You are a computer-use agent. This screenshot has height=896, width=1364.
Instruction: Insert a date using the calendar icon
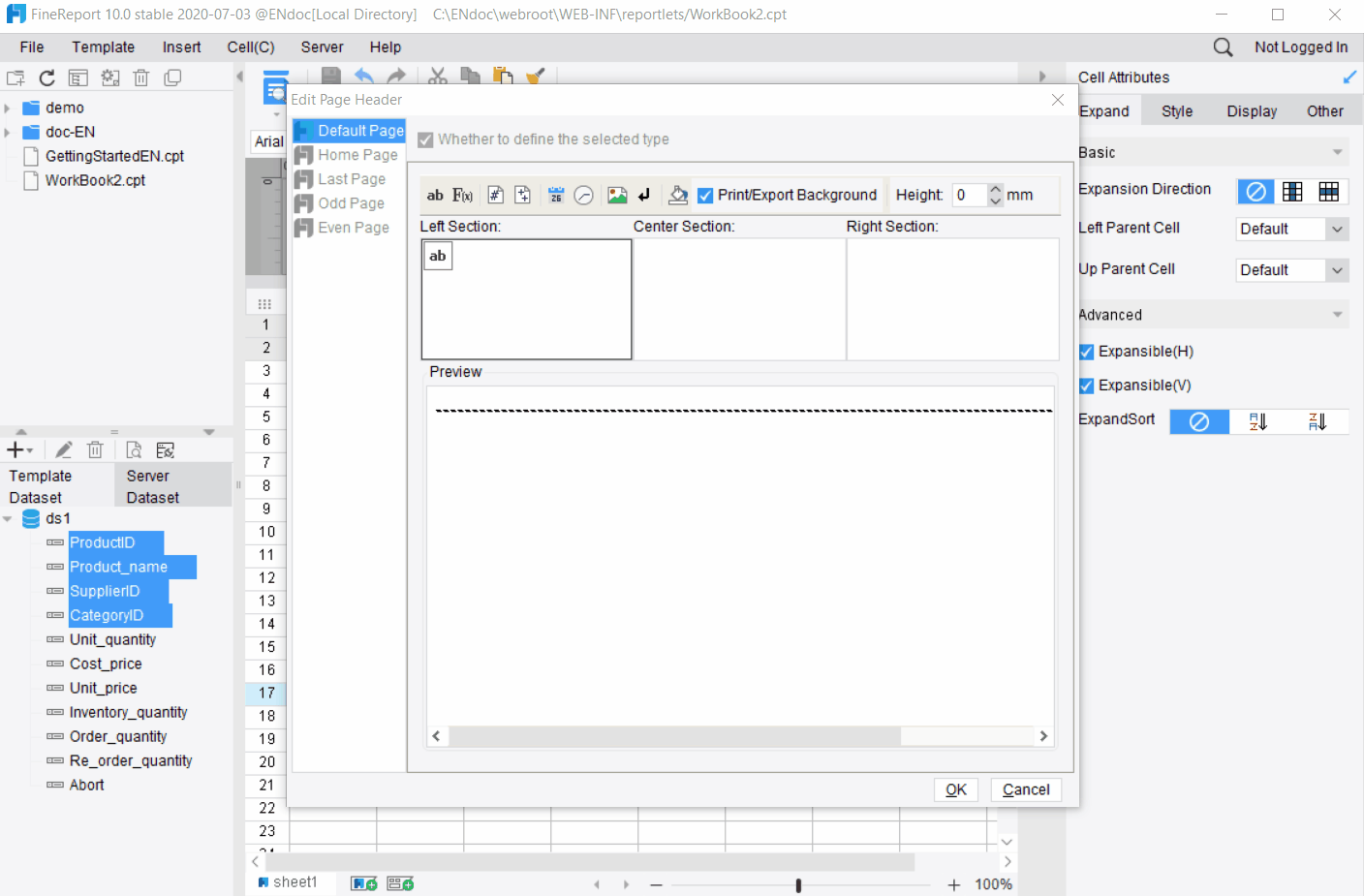pos(555,195)
